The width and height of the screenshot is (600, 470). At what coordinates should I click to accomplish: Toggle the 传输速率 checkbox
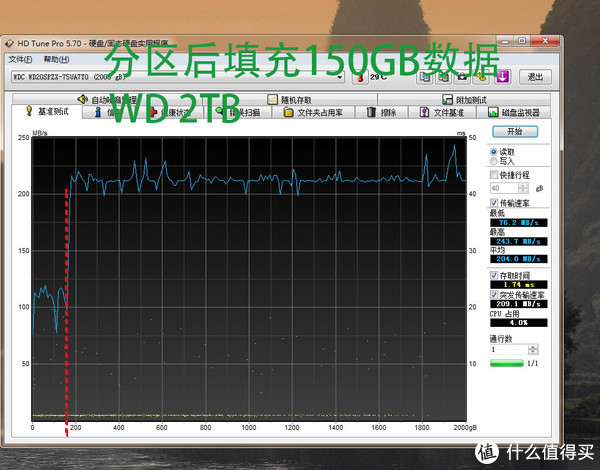pos(494,202)
